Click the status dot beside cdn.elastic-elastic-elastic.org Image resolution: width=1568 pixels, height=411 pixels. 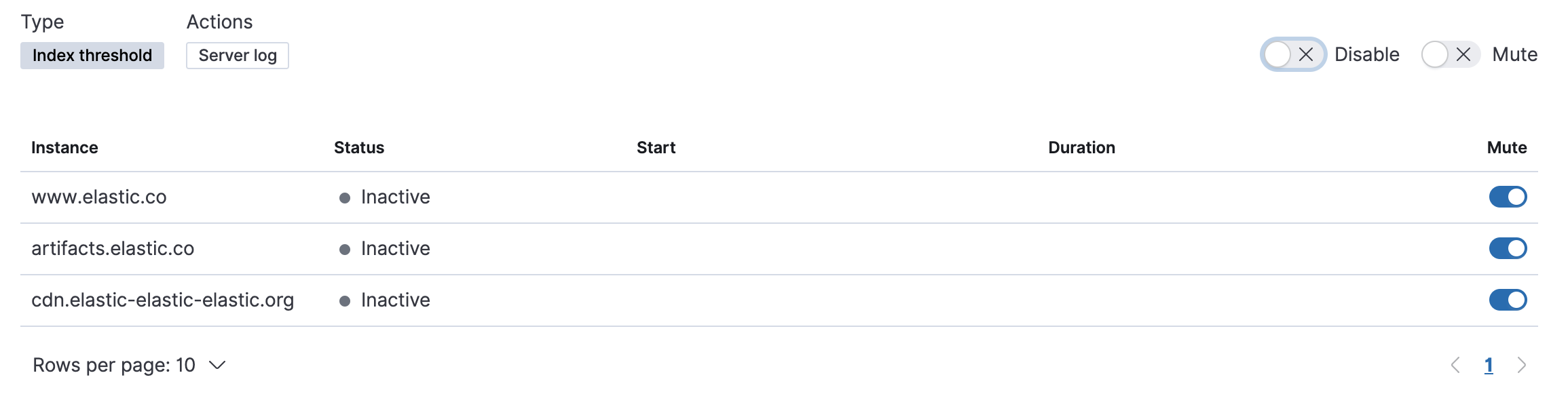click(346, 300)
